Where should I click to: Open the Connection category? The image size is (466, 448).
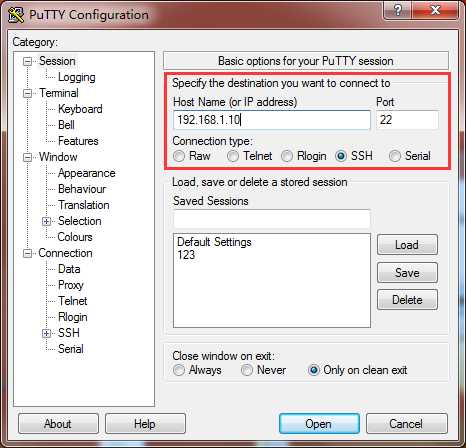pos(65,253)
